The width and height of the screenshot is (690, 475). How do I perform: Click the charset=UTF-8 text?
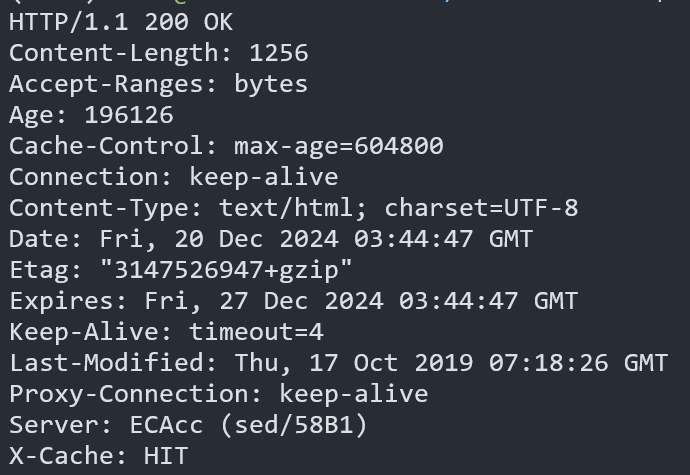point(481,208)
